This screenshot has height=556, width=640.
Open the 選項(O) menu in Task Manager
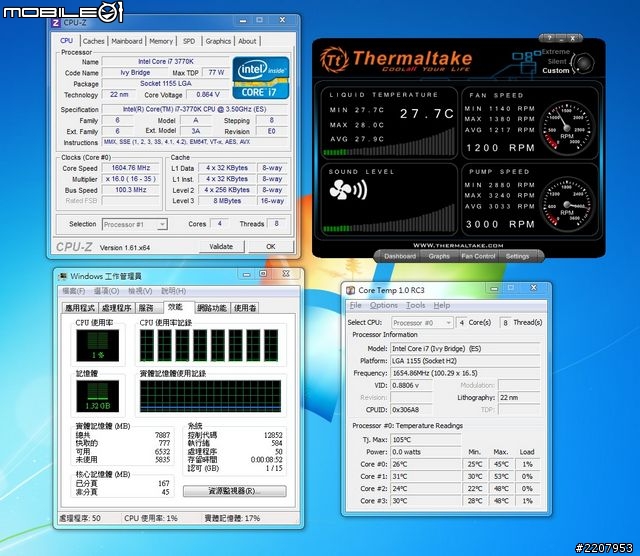pos(107,291)
